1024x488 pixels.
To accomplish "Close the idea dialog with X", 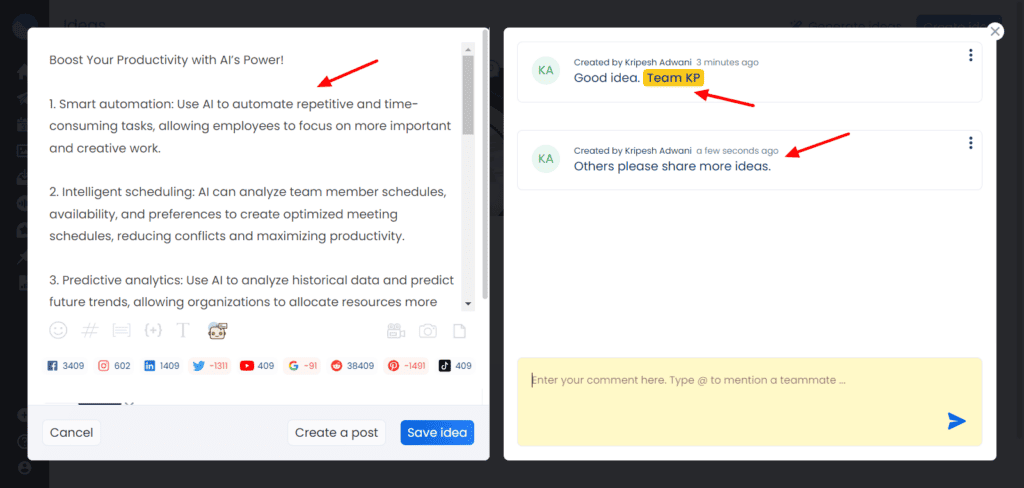I will [x=995, y=31].
